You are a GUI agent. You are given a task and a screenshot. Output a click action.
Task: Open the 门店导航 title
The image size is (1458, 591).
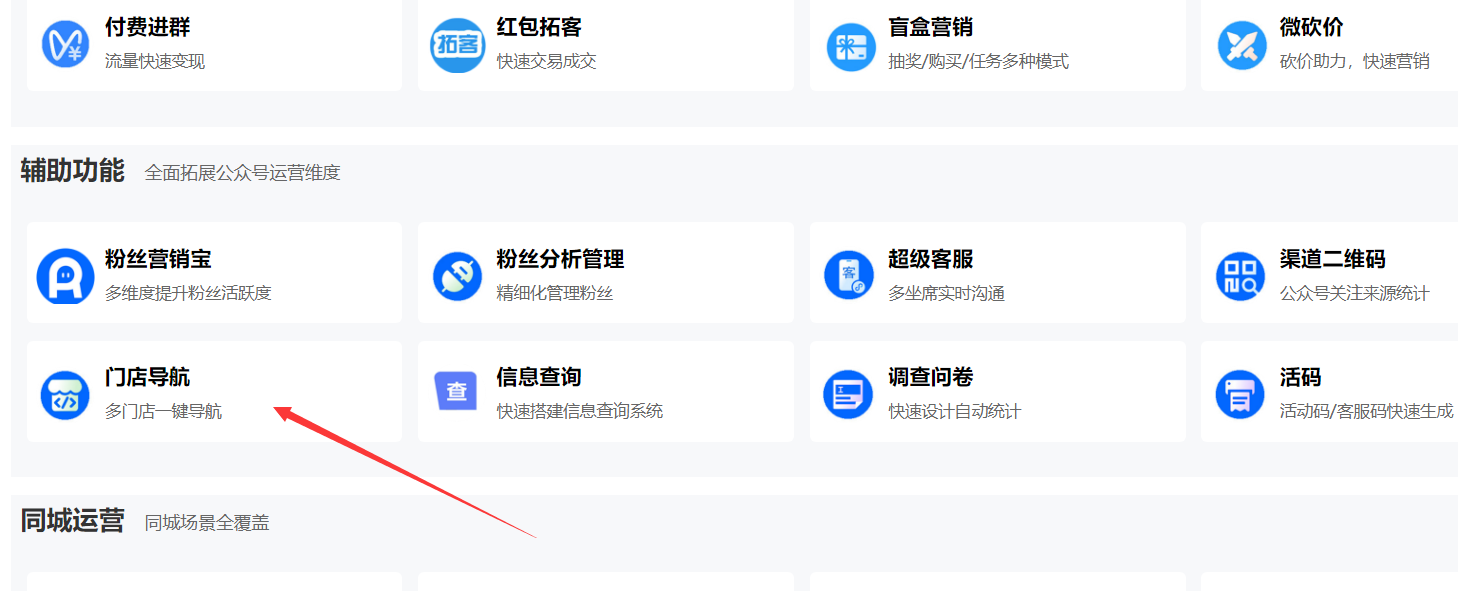tap(147, 377)
